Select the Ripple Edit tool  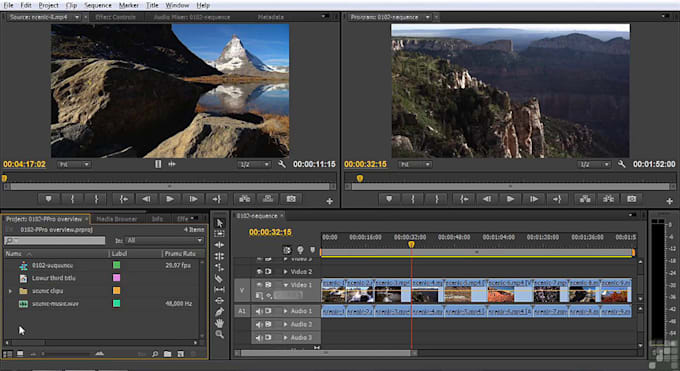[219, 245]
